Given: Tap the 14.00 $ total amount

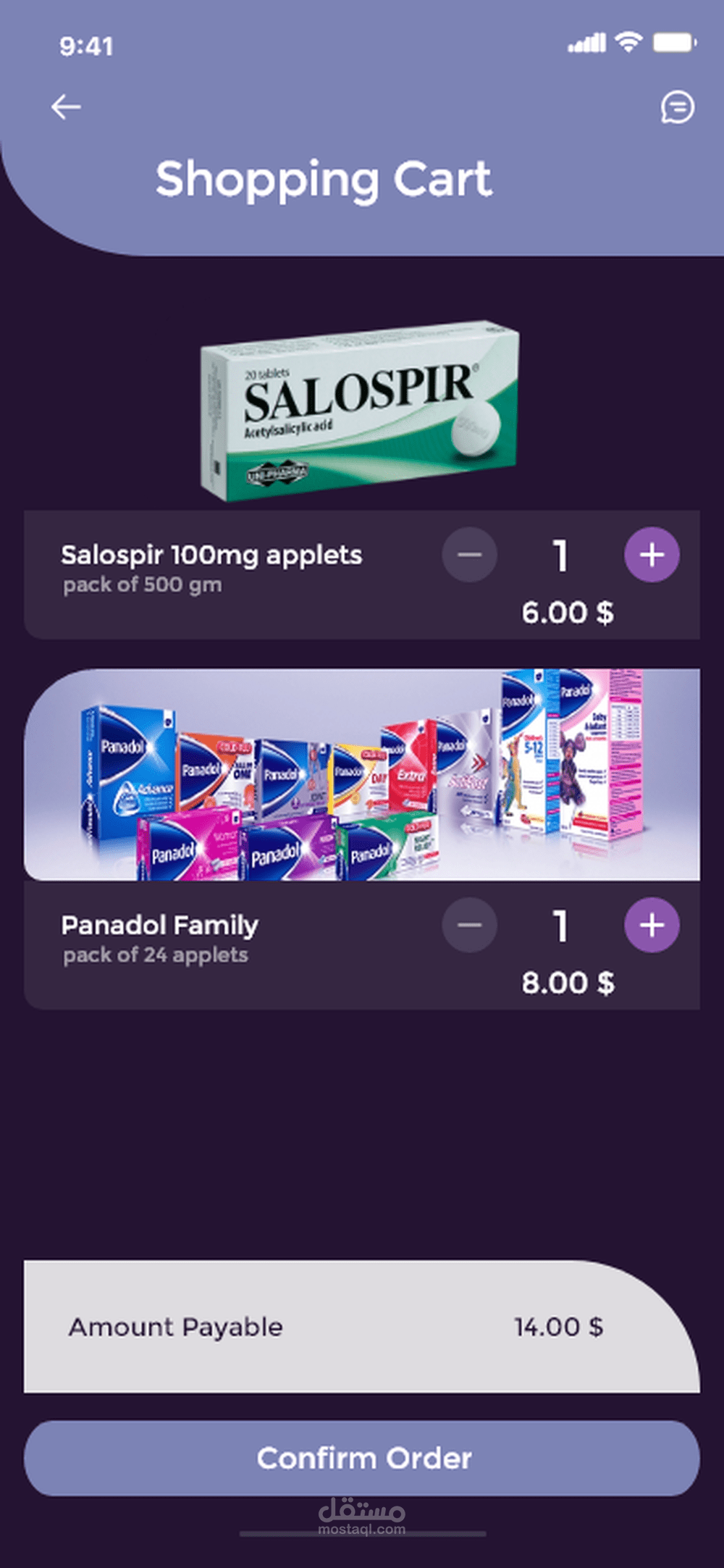Looking at the screenshot, I should pos(558,1327).
